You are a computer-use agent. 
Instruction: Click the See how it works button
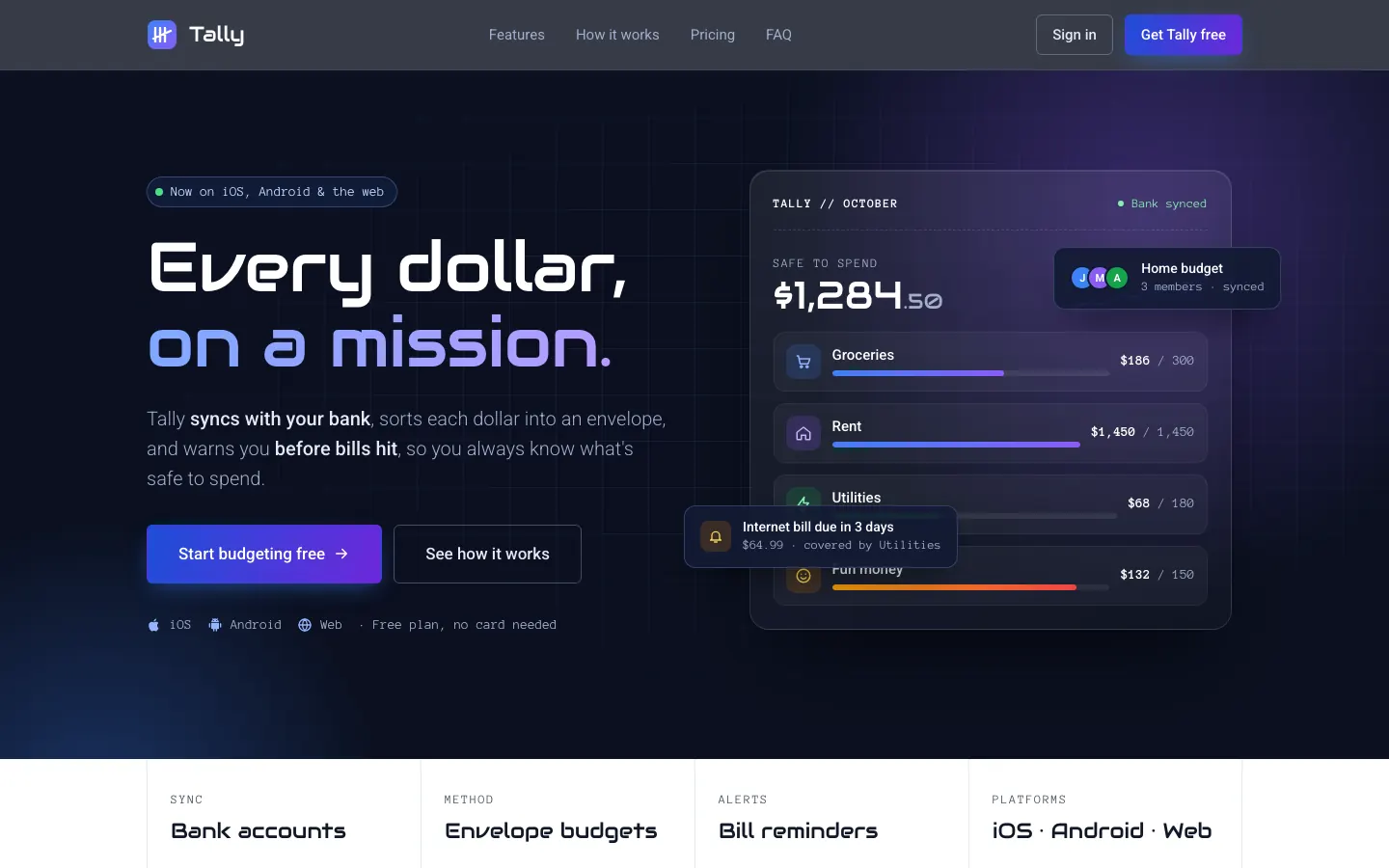click(487, 554)
